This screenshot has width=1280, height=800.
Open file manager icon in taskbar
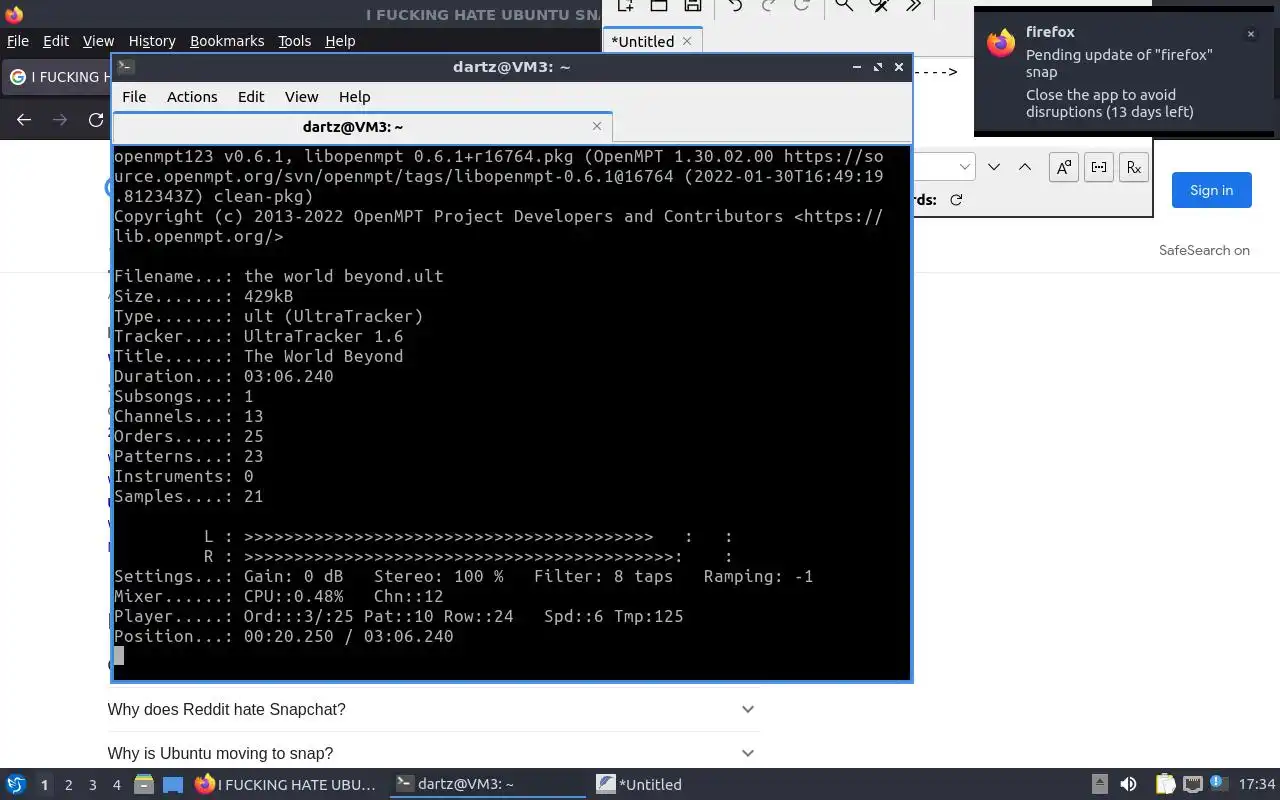[x=144, y=785]
